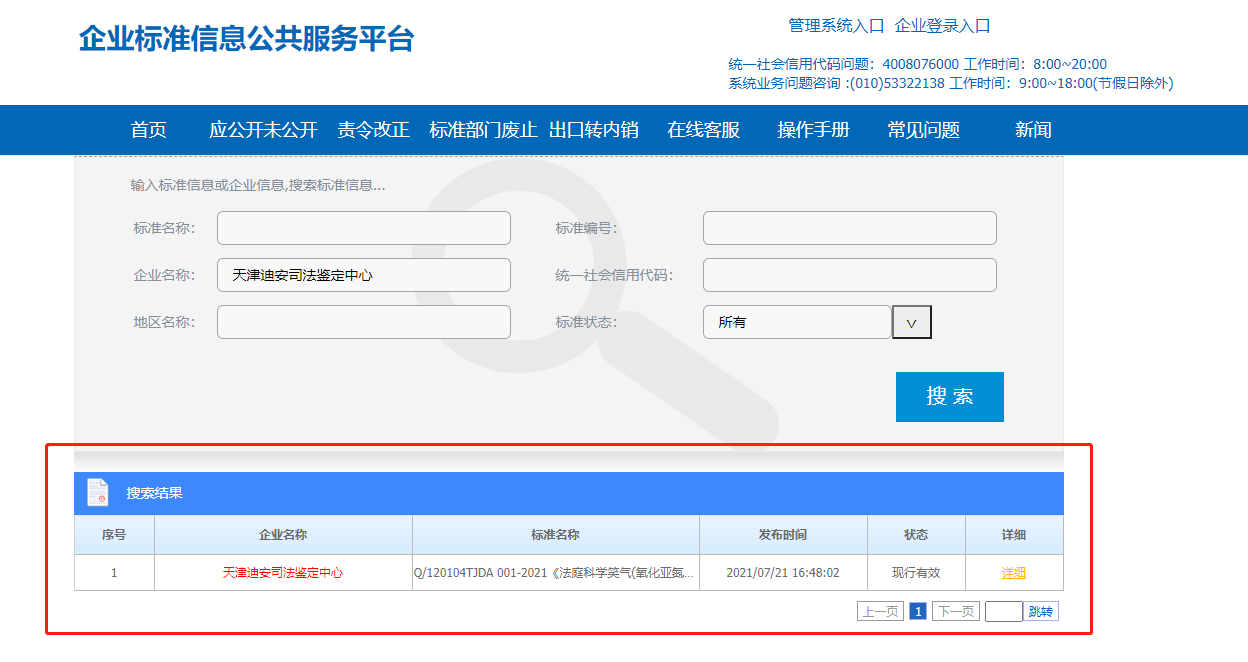Click 状态 column header
Screen dimensions: 1248x662
click(x=916, y=535)
